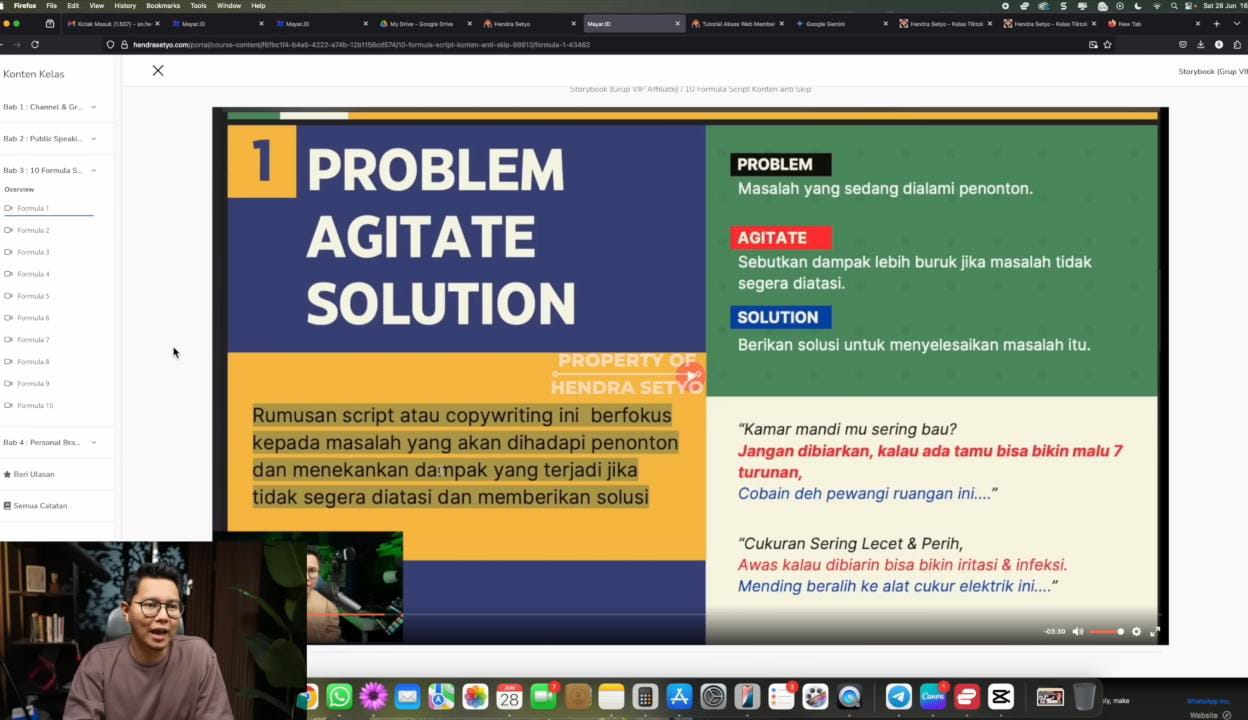Open Telegram from the Dock
This screenshot has width=1248, height=720.
[x=898, y=697]
